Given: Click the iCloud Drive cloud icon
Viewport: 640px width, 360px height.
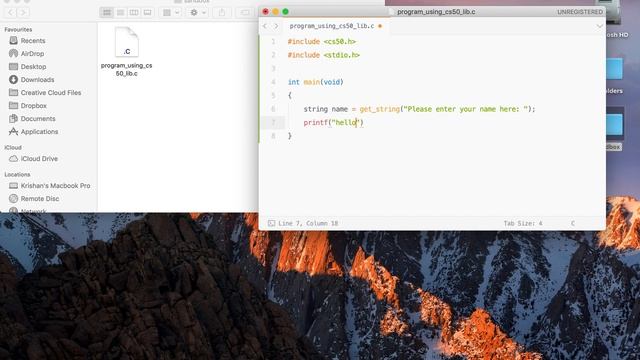Looking at the screenshot, I should tap(13, 158).
